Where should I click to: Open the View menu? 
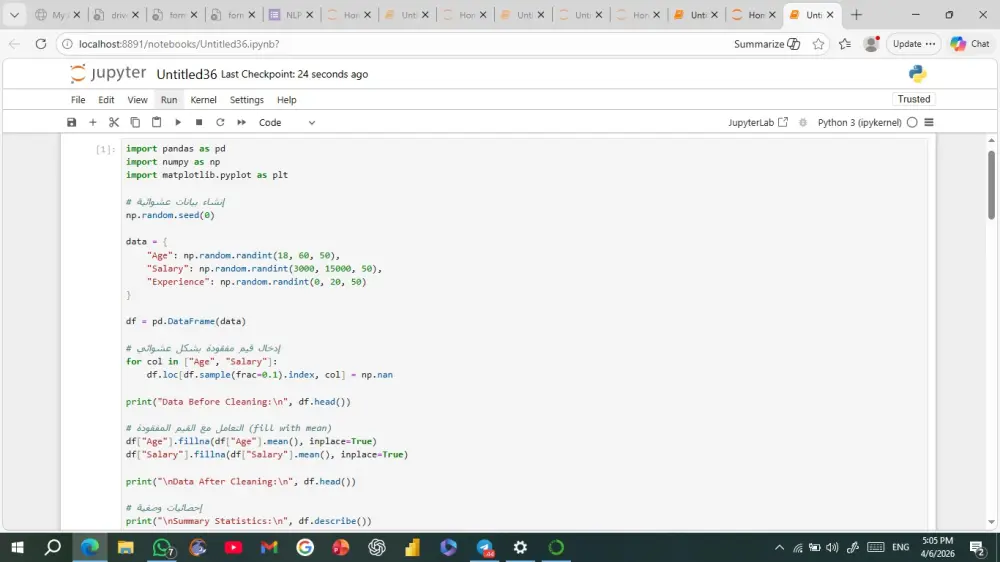pos(137,100)
